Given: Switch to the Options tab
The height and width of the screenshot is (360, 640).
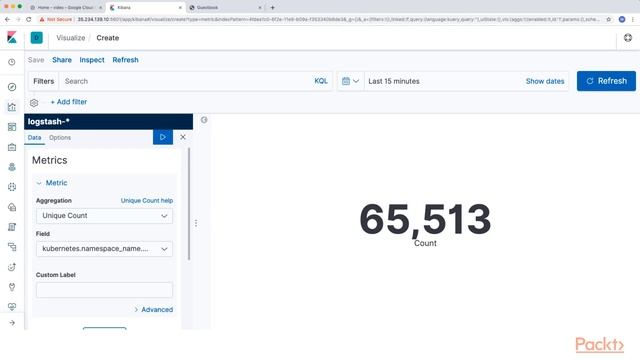Looking at the screenshot, I should [x=60, y=138].
